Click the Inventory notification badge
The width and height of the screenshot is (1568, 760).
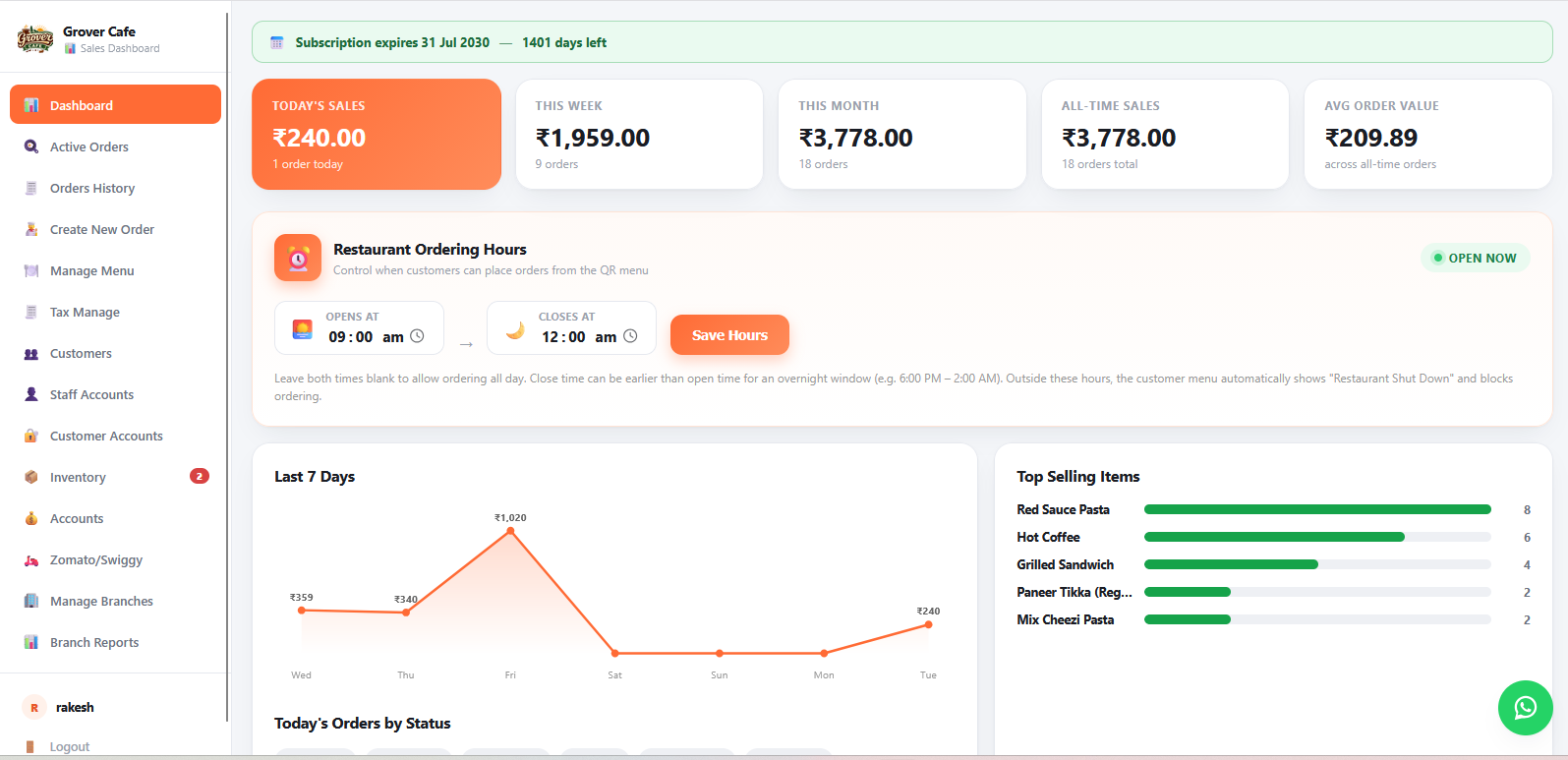tap(199, 476)
